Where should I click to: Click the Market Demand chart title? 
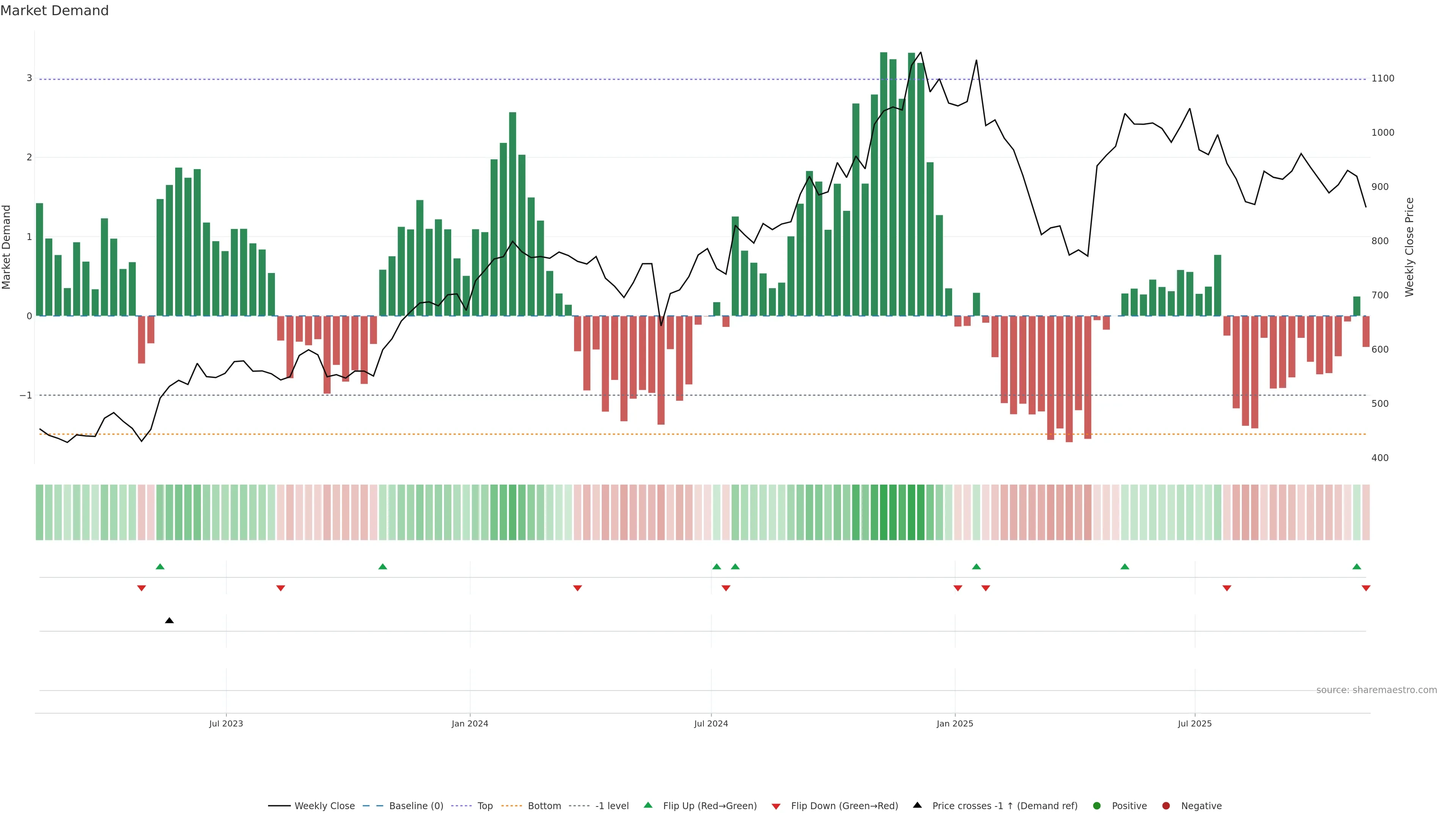(54, 11)
